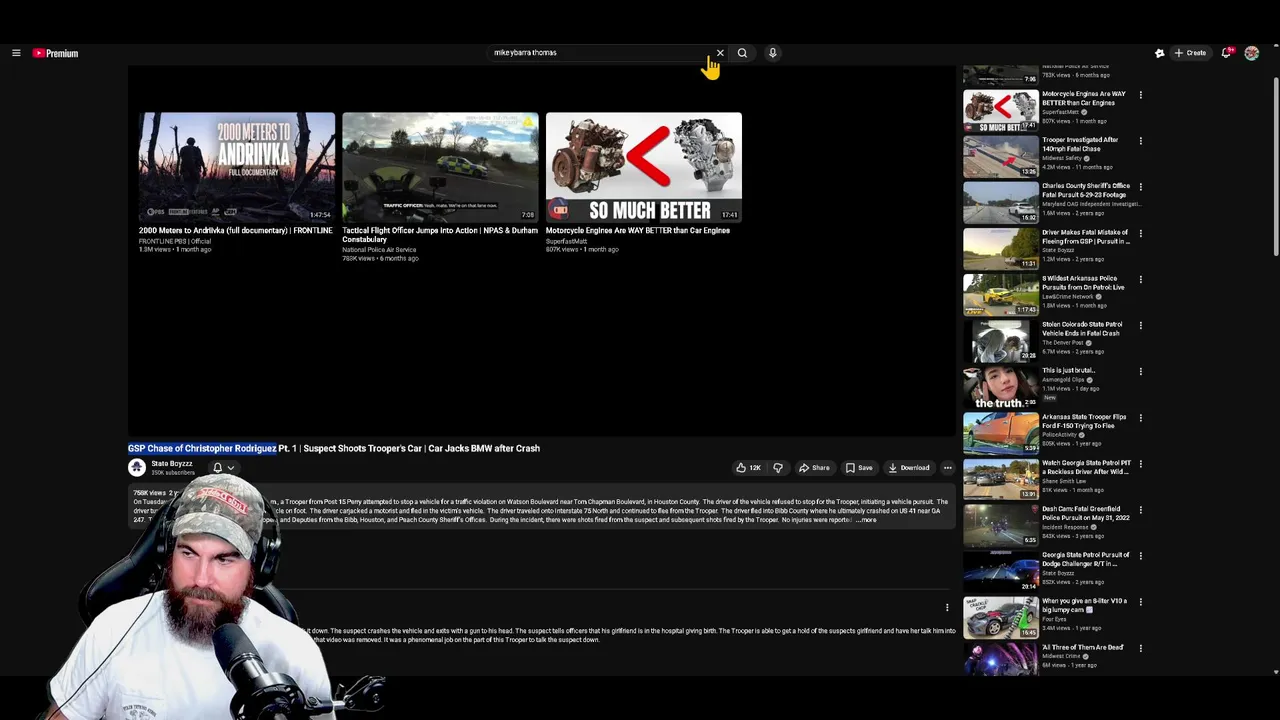Open options for 'Driver Makes Fatal Mistake' video
Image resolution: width=1280 pixels, height=720 pixels.
1140,233
